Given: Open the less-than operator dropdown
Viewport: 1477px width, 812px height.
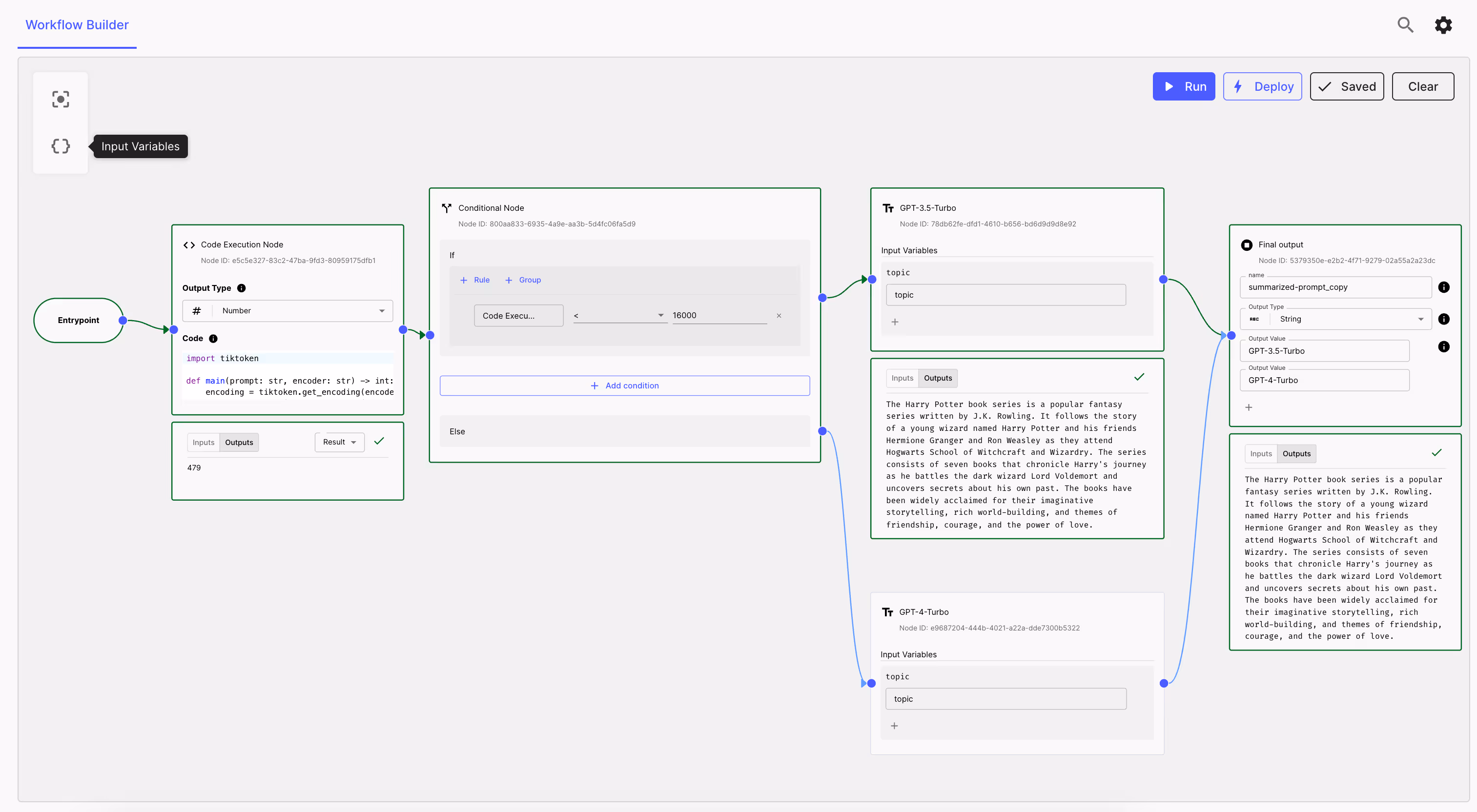Looking at the screenshot, I should coord(619,316).
